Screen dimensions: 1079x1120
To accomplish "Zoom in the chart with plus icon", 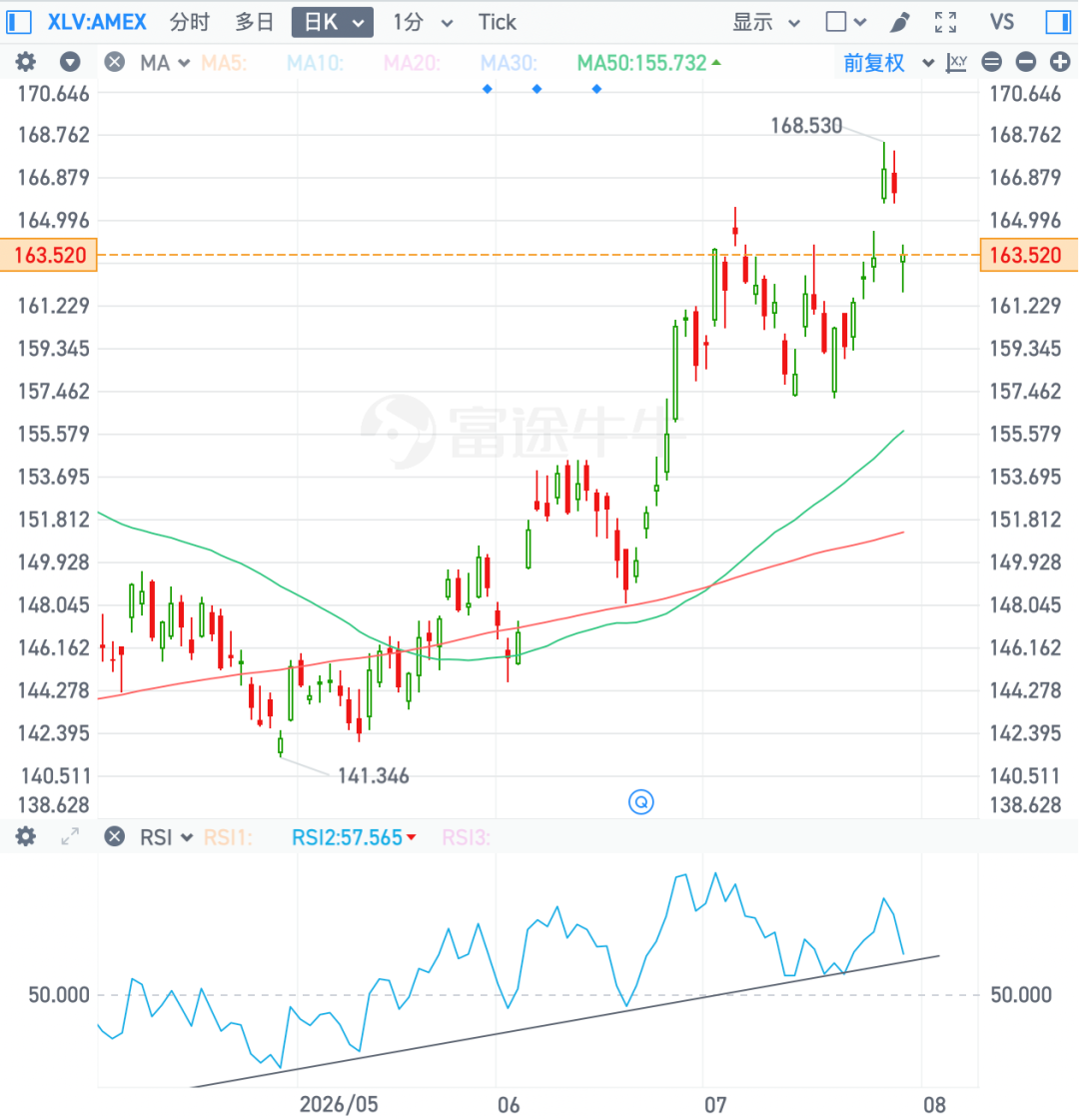I will pos(1060,62).
